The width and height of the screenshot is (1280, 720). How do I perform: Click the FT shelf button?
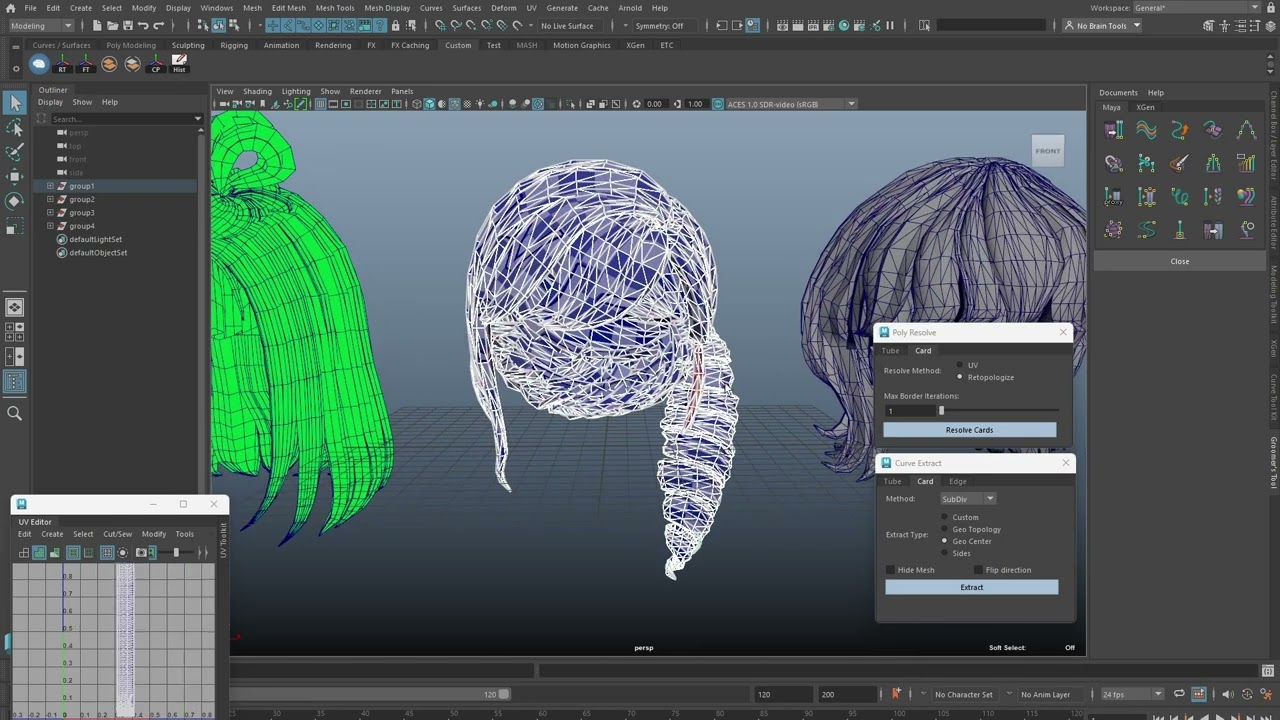86,64
